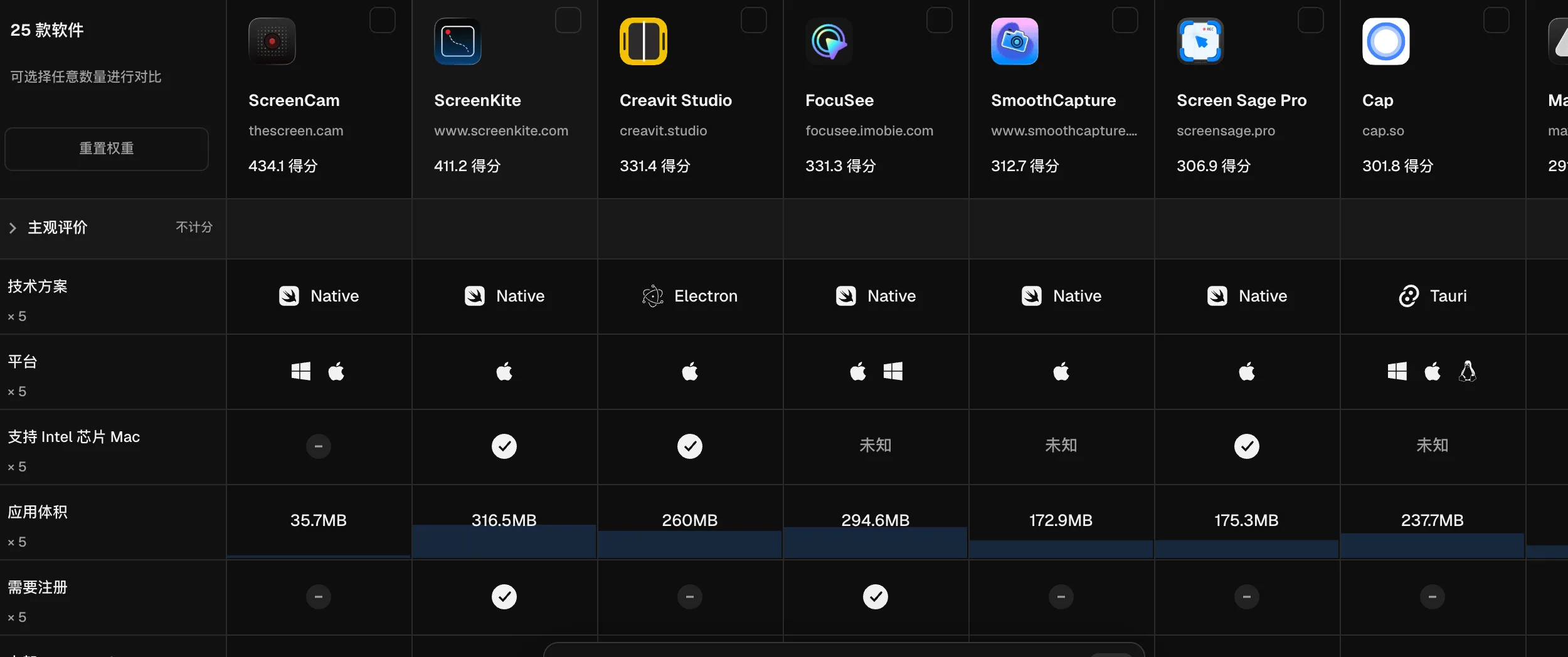Tick the ScreenCam comparison checkbox
The image size is (1568, 657).
point(382,20)
